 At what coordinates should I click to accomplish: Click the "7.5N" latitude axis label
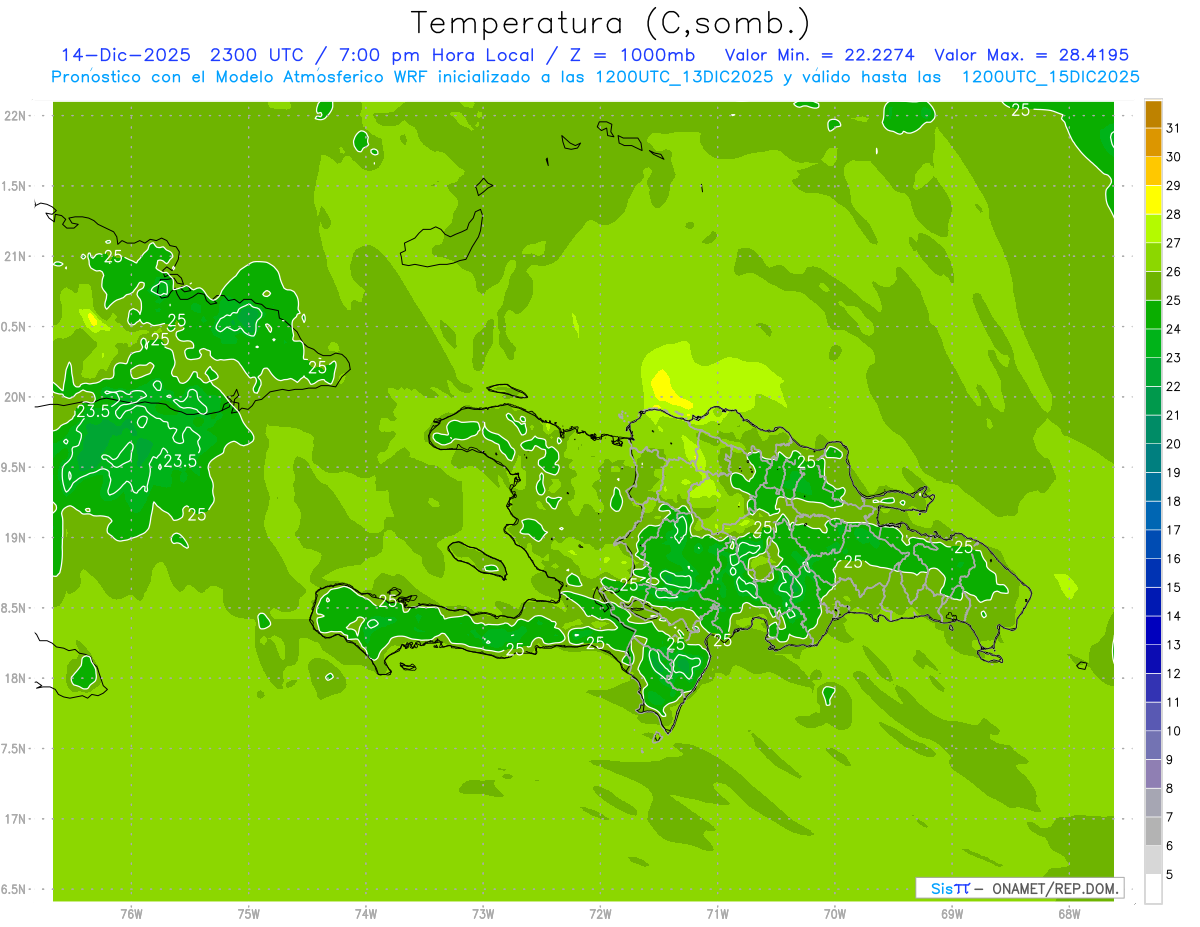pos(15,748)
